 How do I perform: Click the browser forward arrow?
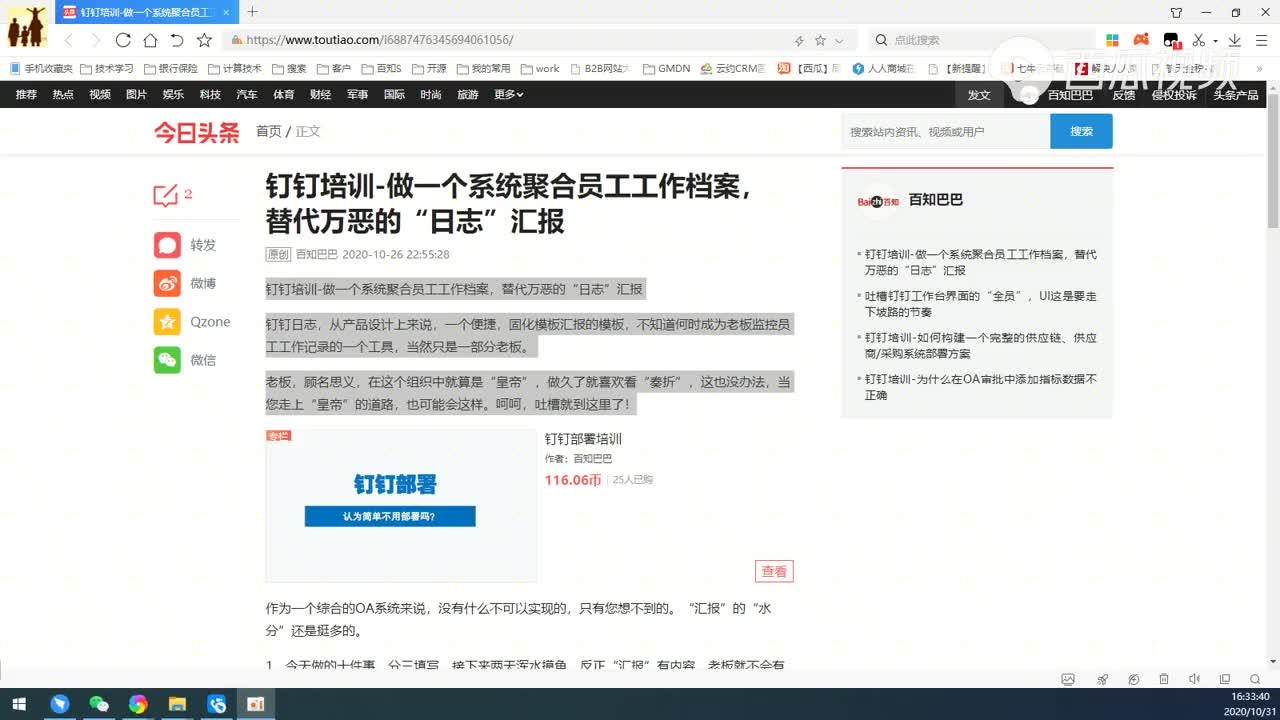click(x=96, y=40)
